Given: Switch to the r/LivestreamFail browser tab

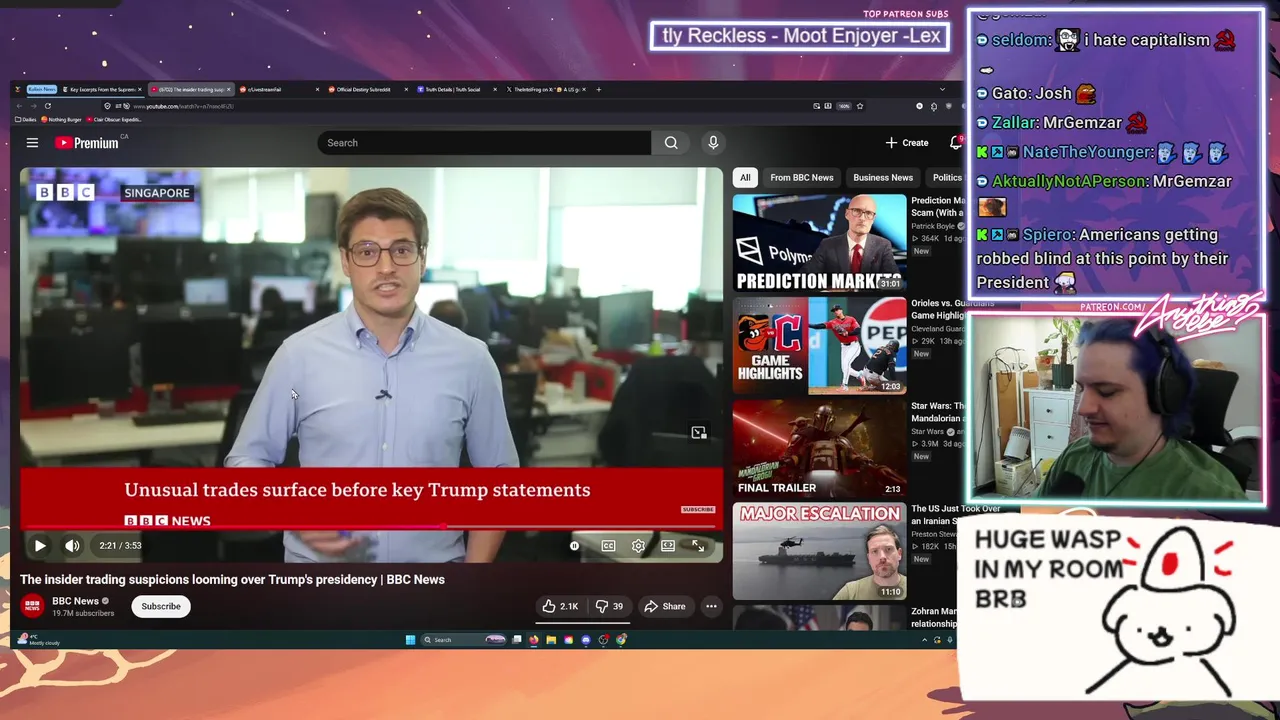Looking at the screenshot, I should tap(280, 89).
